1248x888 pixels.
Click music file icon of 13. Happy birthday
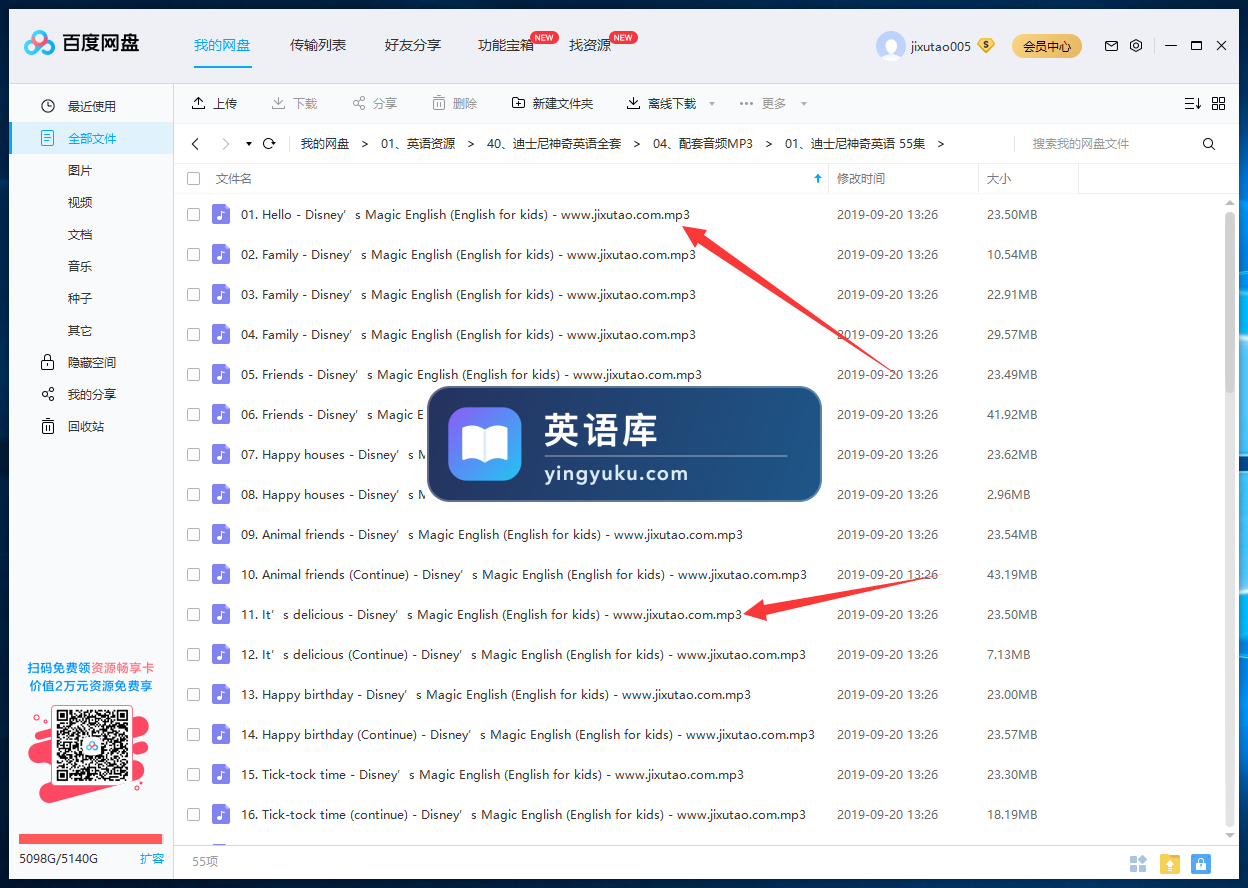(x=221, y=694)
